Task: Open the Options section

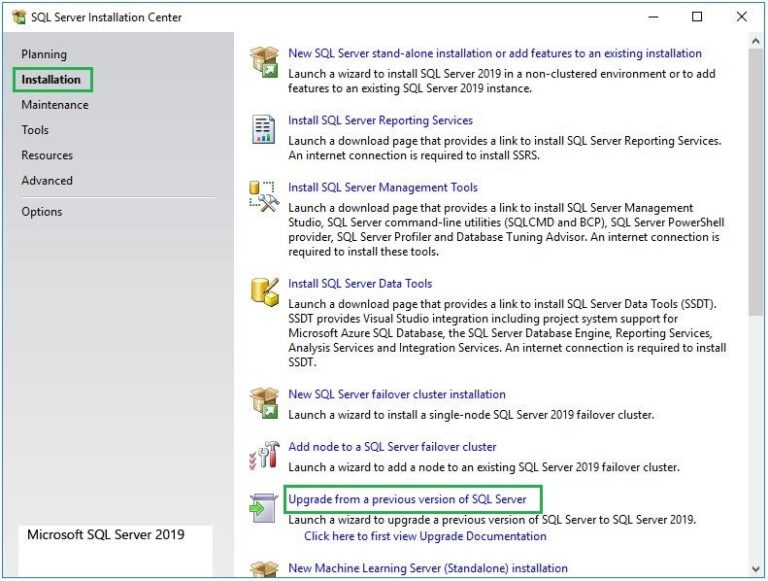Action: (x=42, y=212)
